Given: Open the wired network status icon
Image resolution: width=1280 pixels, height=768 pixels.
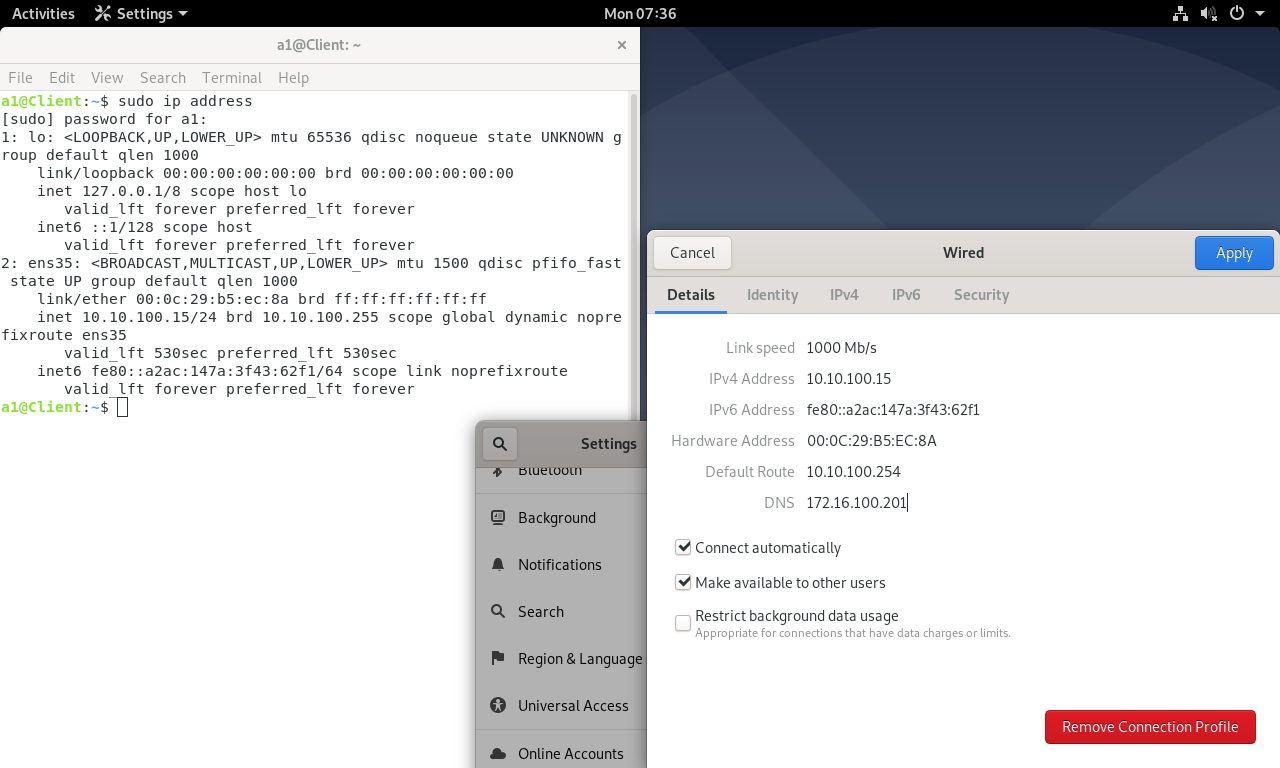Looking at the screenshot, I should tap(1180, 14).
